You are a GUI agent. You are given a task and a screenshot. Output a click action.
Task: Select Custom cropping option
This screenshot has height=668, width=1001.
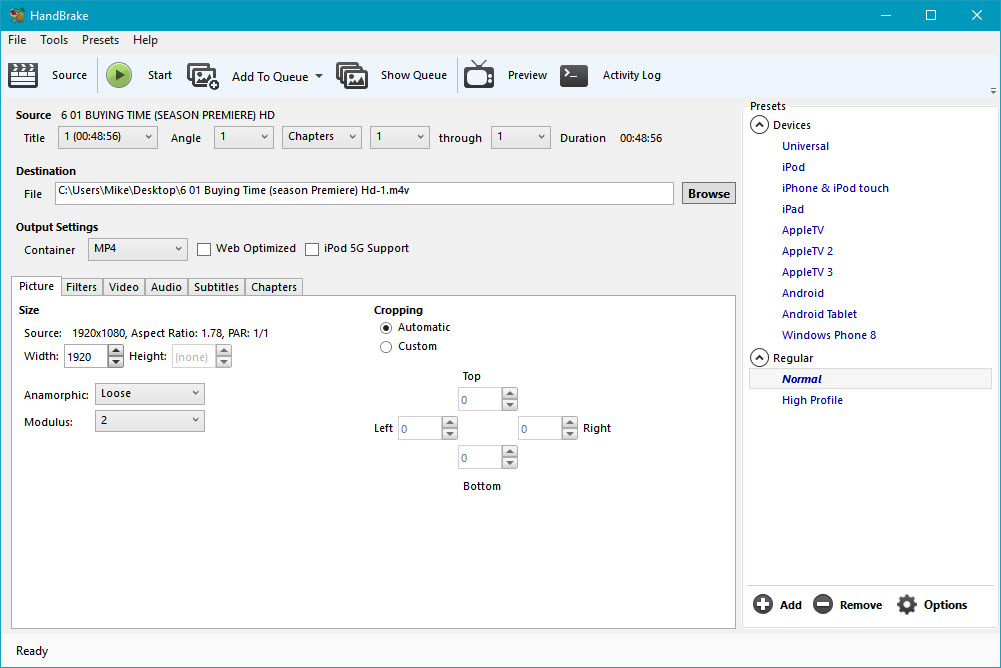click(386, 347)
